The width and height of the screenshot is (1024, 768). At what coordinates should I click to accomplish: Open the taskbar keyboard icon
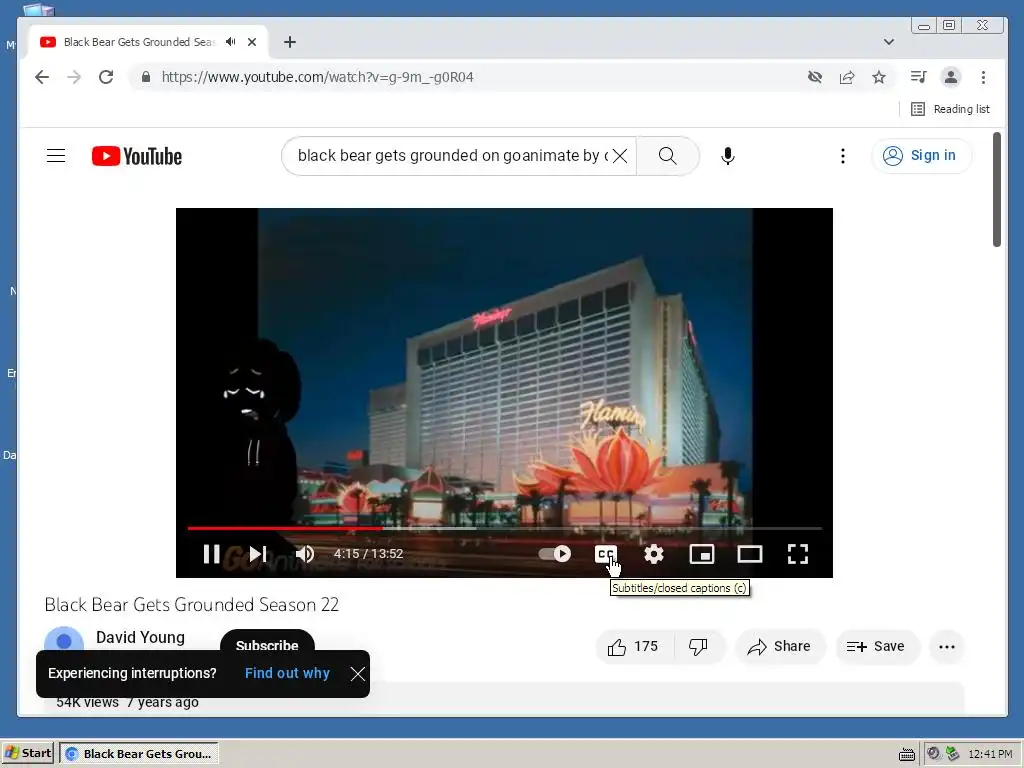[x=906, y=754]
